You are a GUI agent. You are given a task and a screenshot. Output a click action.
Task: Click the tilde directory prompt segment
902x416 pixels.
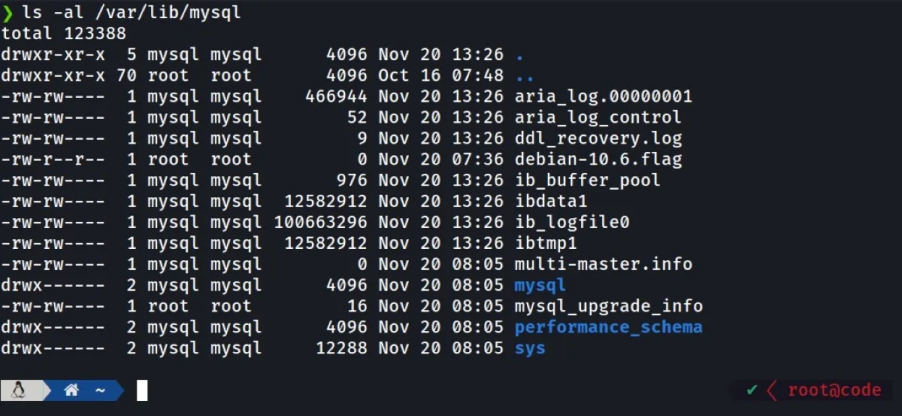[100, 390]
